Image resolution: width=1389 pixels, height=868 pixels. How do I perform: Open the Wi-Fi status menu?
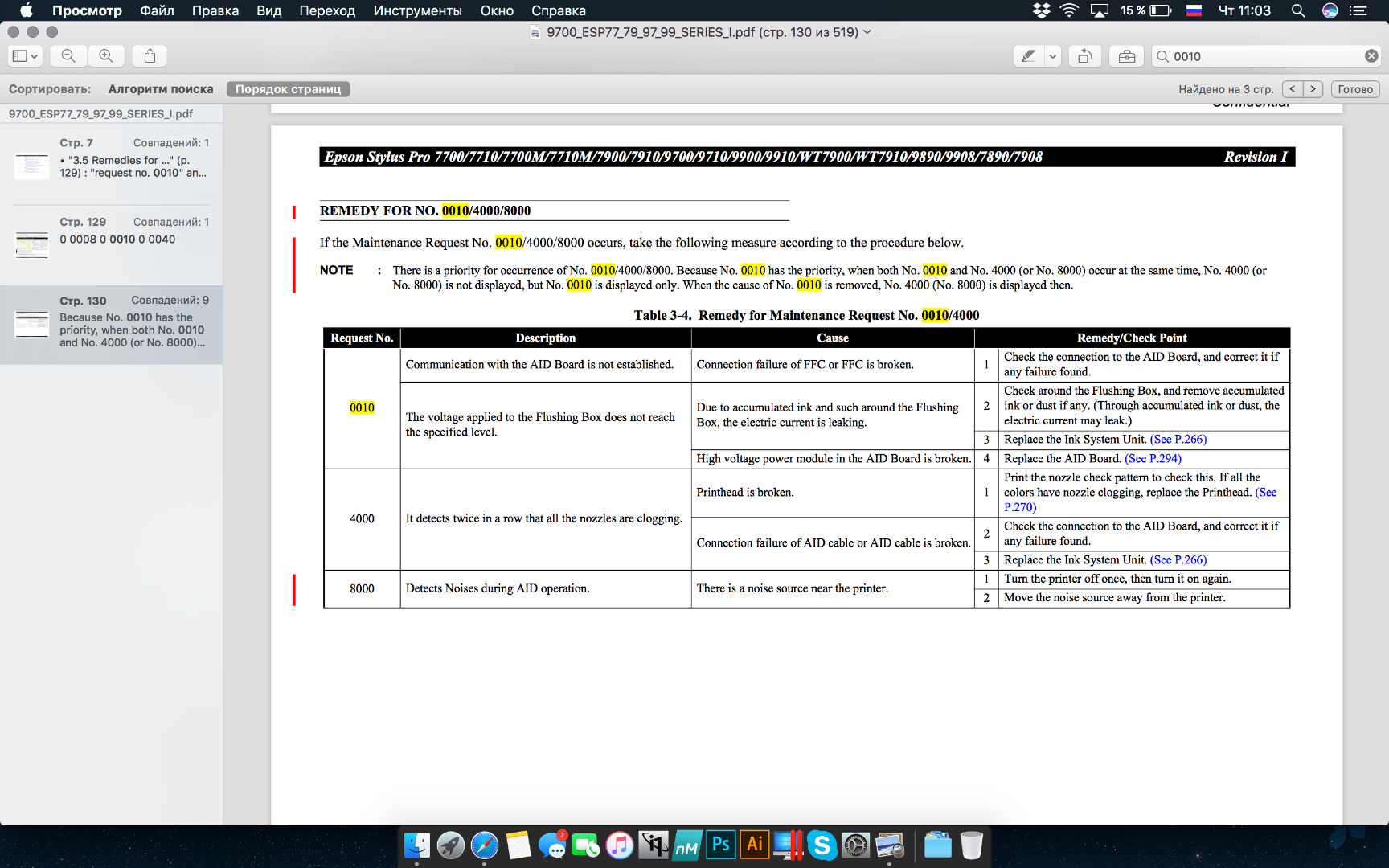click(x=1069, y=10)
